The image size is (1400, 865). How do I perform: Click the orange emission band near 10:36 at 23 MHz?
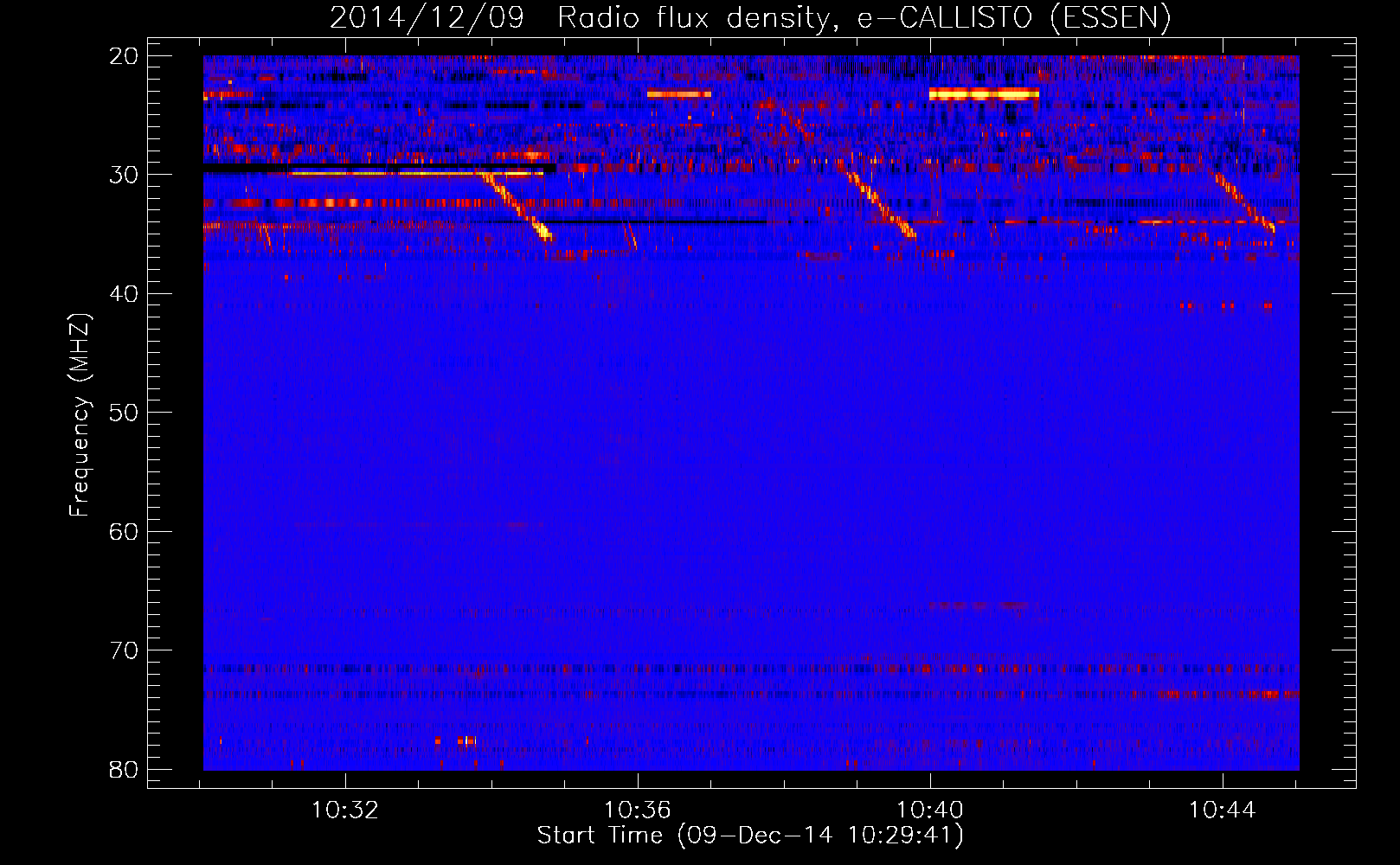[679, 93]
